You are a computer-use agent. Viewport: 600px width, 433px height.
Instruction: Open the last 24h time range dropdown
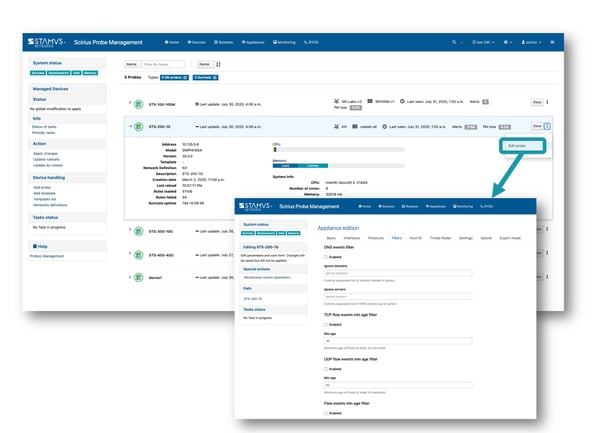483,42
